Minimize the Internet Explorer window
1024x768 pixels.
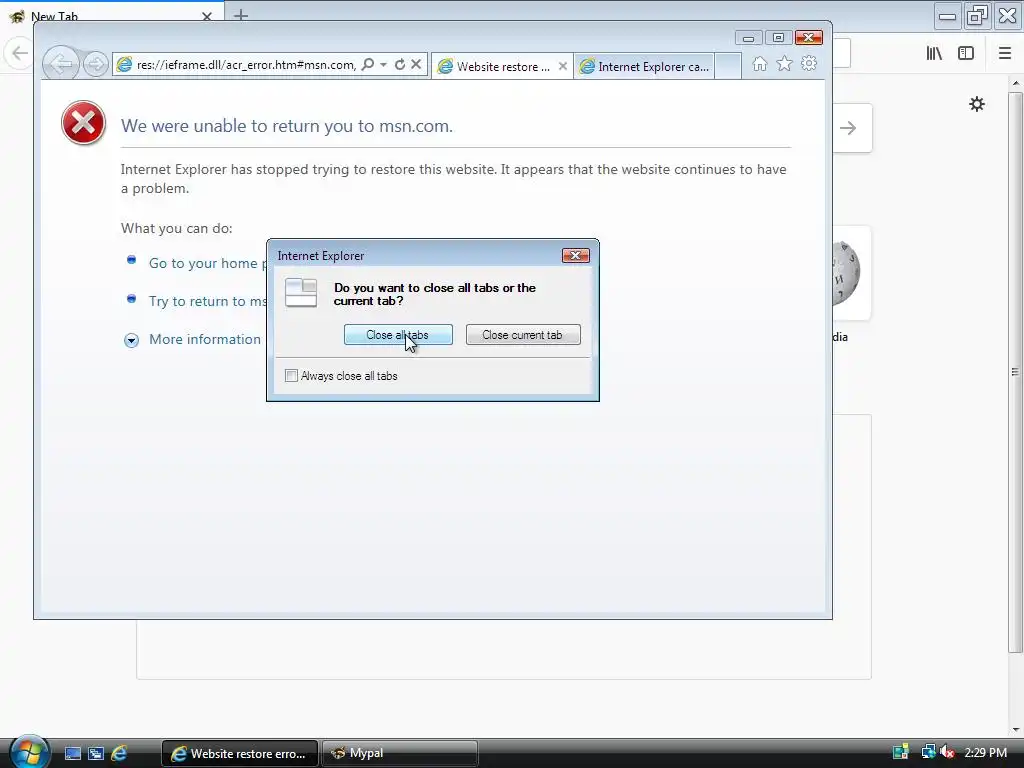[748, 38]
